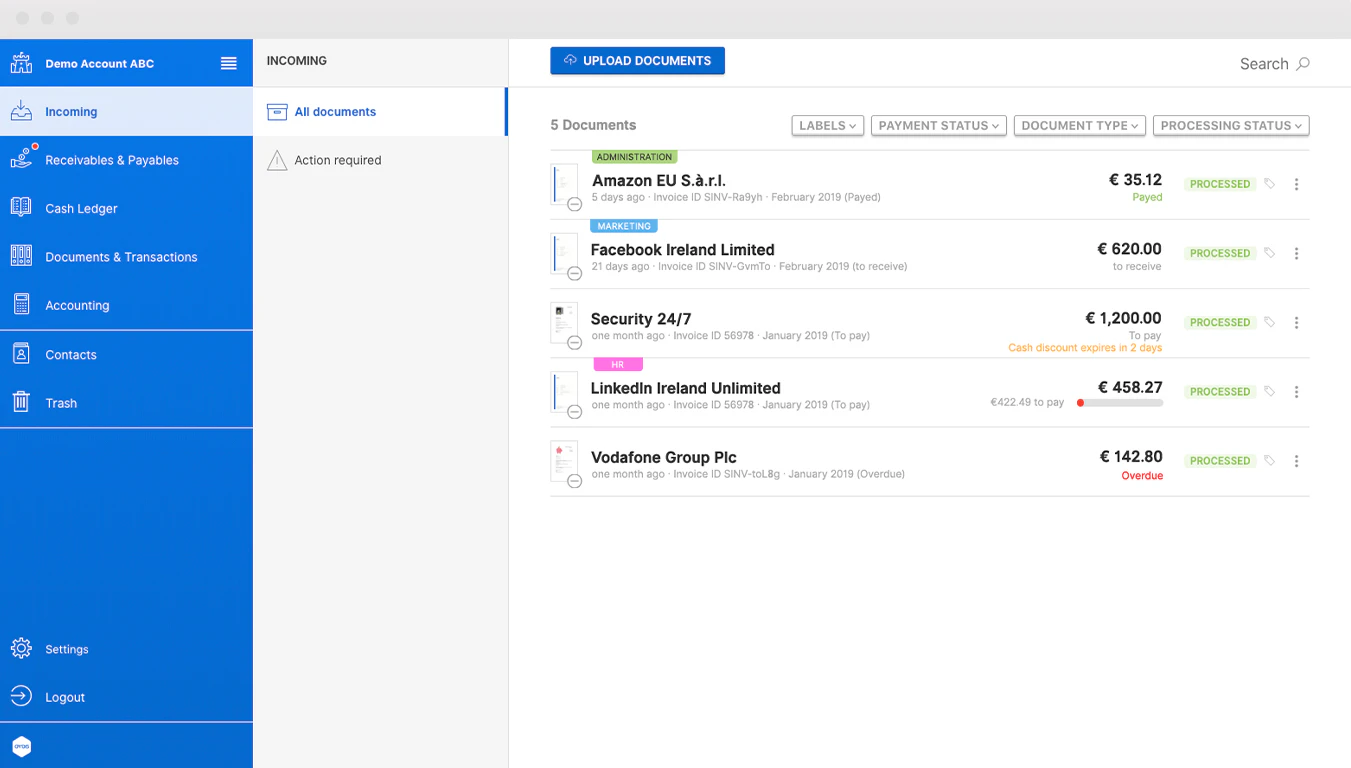
Task: Expand the LABELS filter dropdown
Action: click(827, 125)
